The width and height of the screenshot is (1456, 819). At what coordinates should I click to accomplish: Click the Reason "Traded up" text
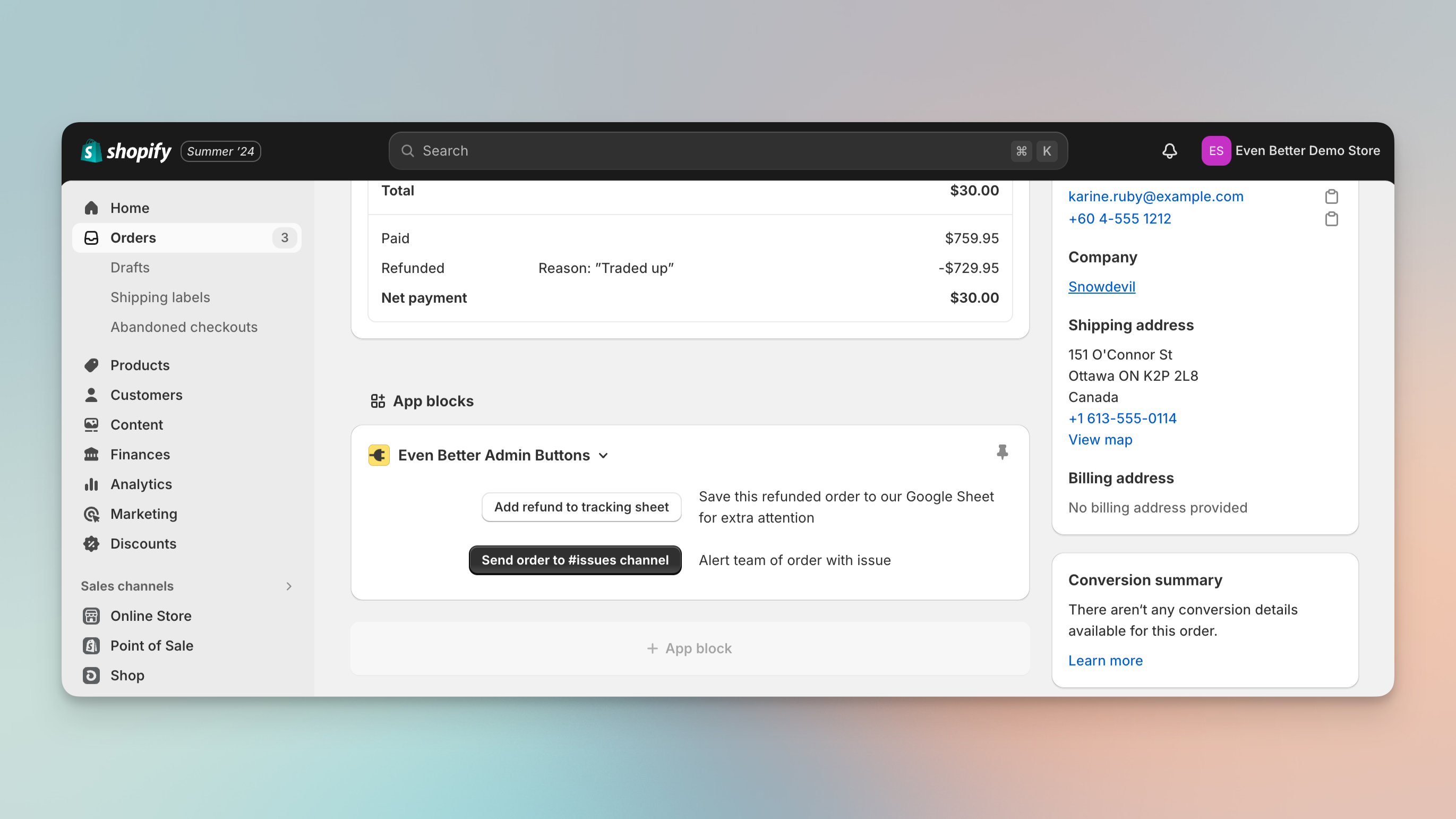tap(606, 268)
